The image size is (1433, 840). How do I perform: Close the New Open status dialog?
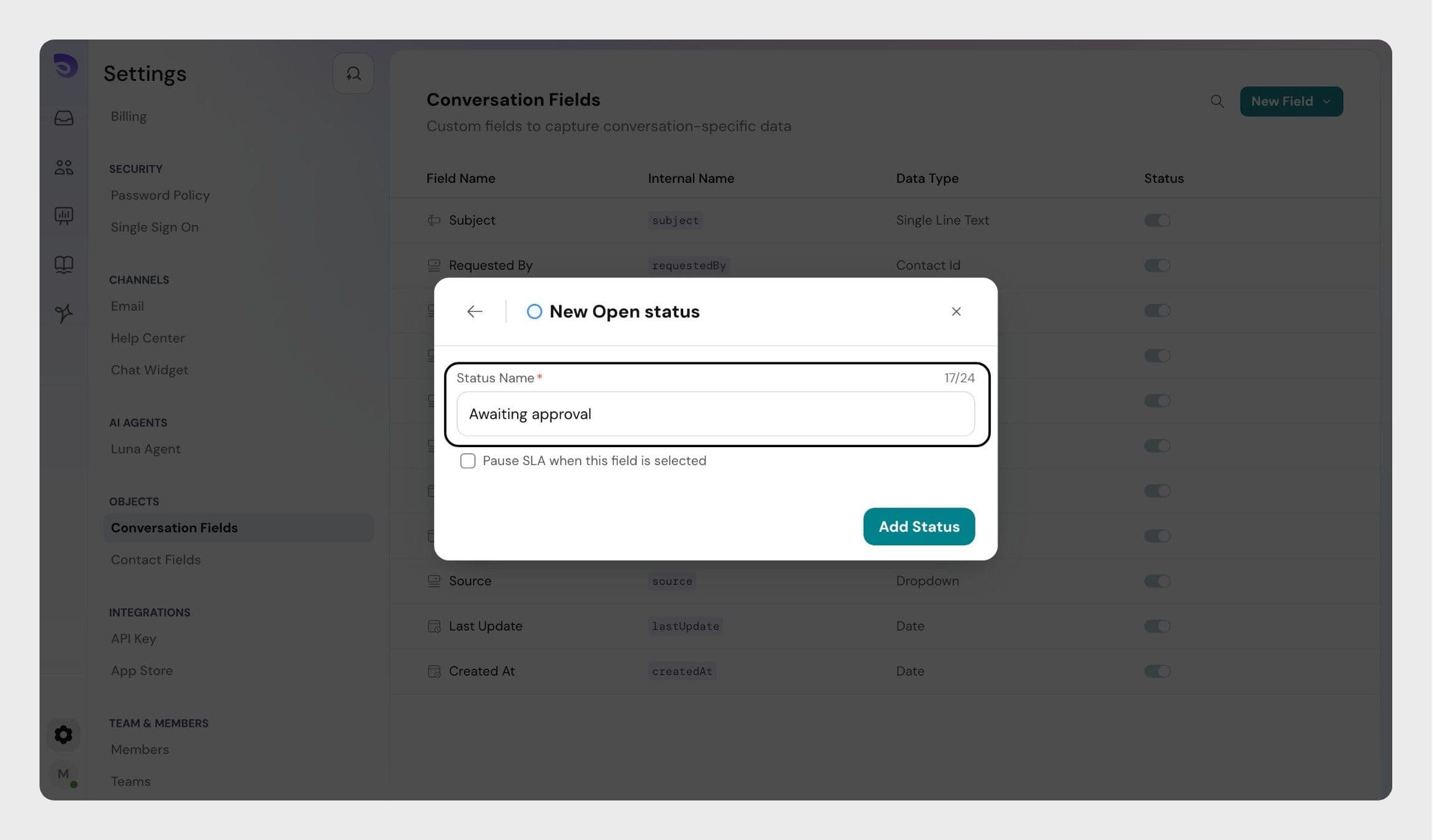tap(956, 311)
